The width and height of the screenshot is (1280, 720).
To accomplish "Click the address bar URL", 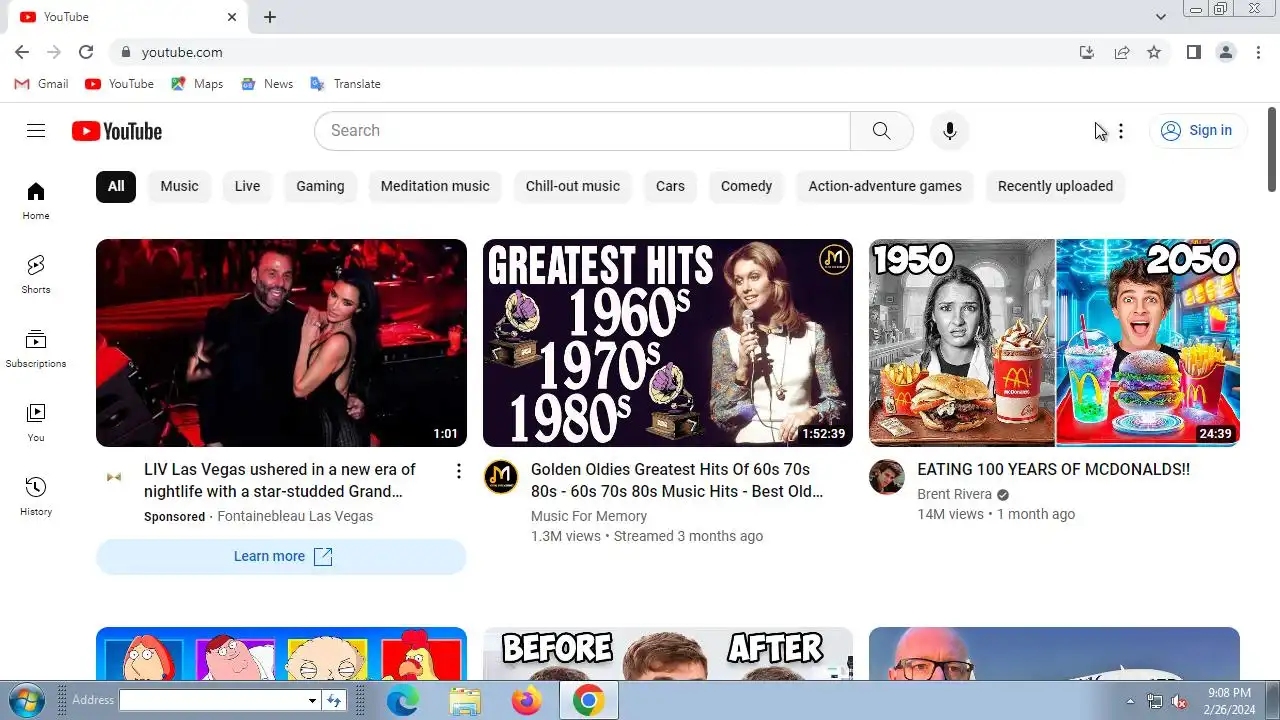I will 182,52.
